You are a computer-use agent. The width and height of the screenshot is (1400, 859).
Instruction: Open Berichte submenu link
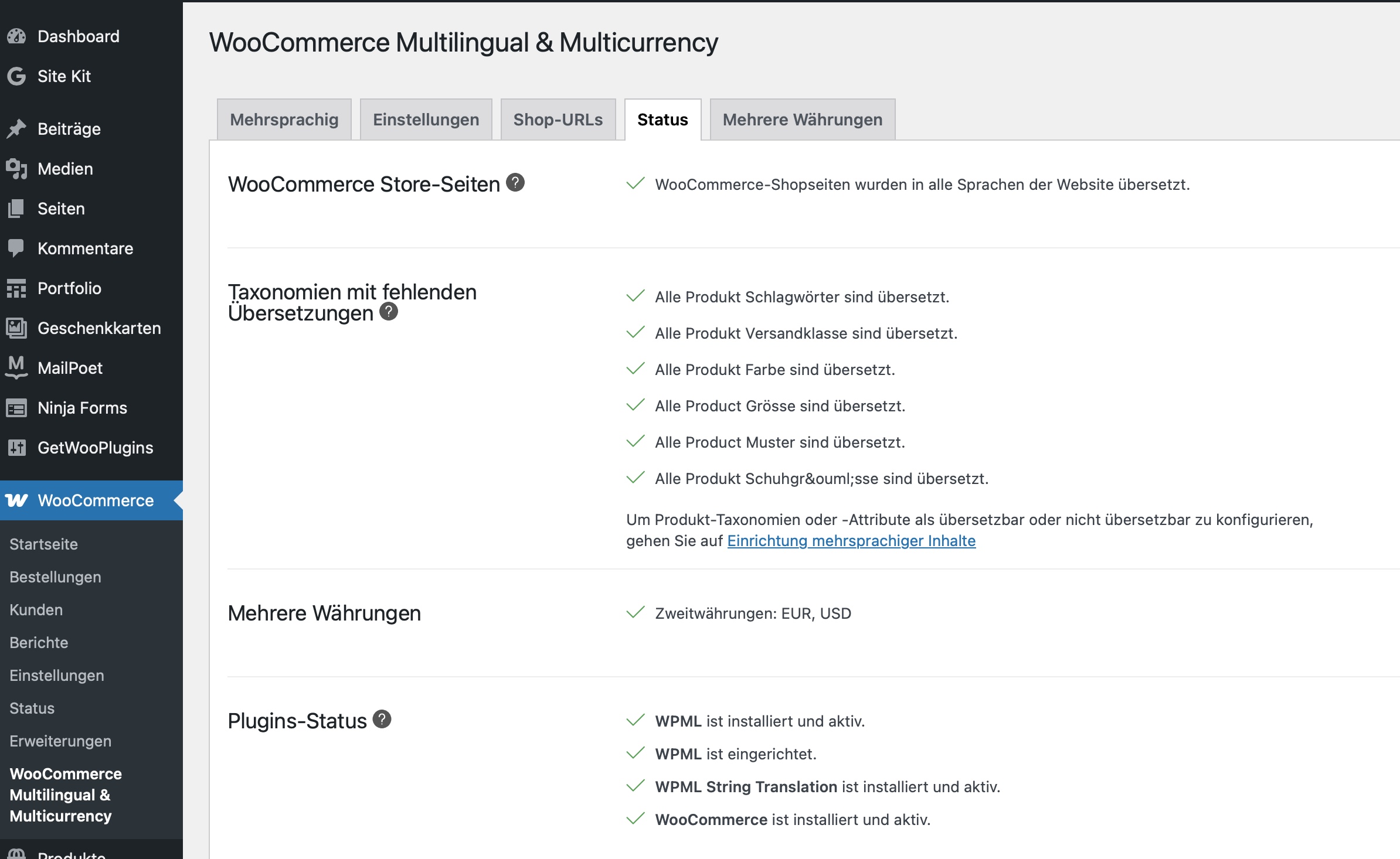point(39,643)
